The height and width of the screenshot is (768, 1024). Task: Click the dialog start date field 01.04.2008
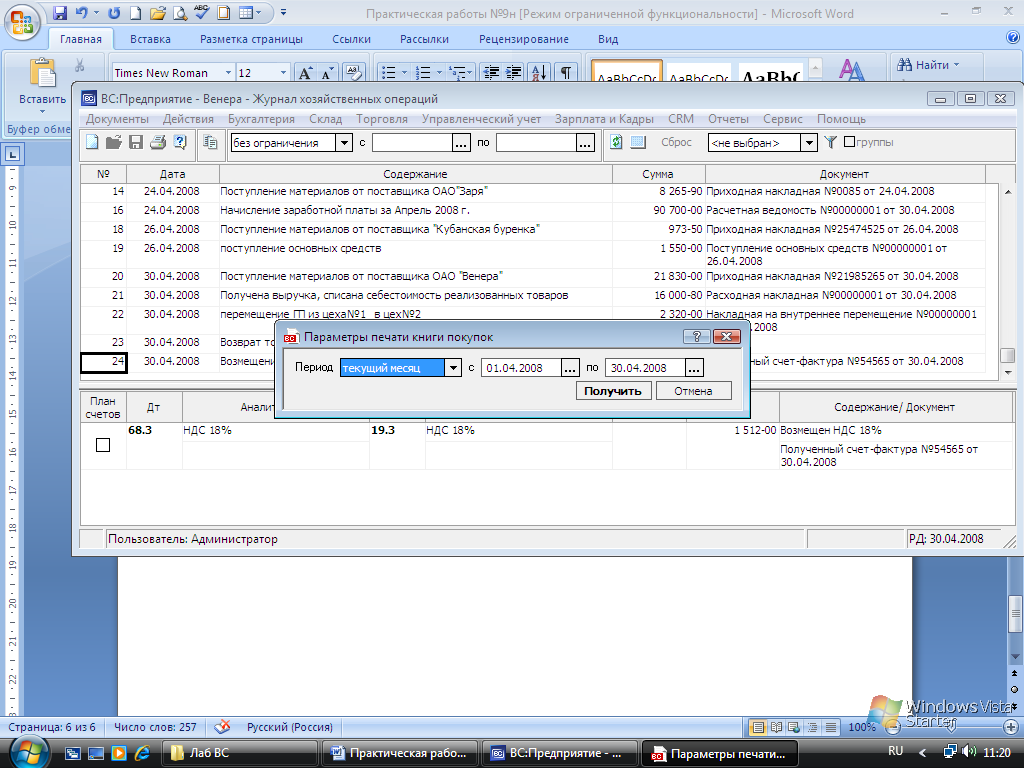click(x=521, y=368)
